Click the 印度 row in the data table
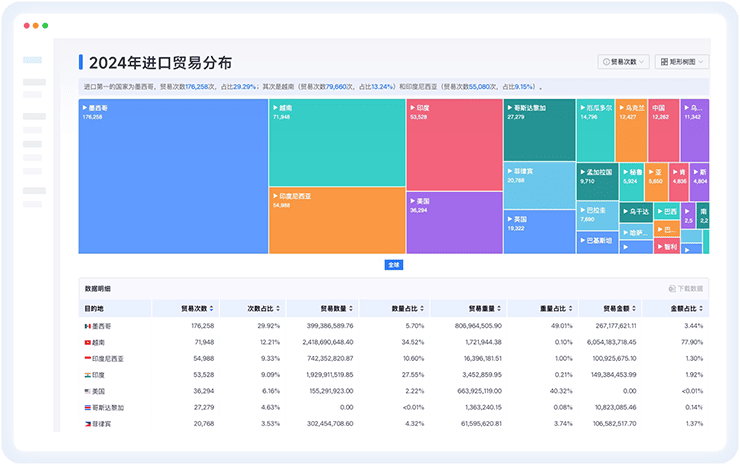This screenshot has width=740, height=465. pyautogui.click(x=100, y=374)
